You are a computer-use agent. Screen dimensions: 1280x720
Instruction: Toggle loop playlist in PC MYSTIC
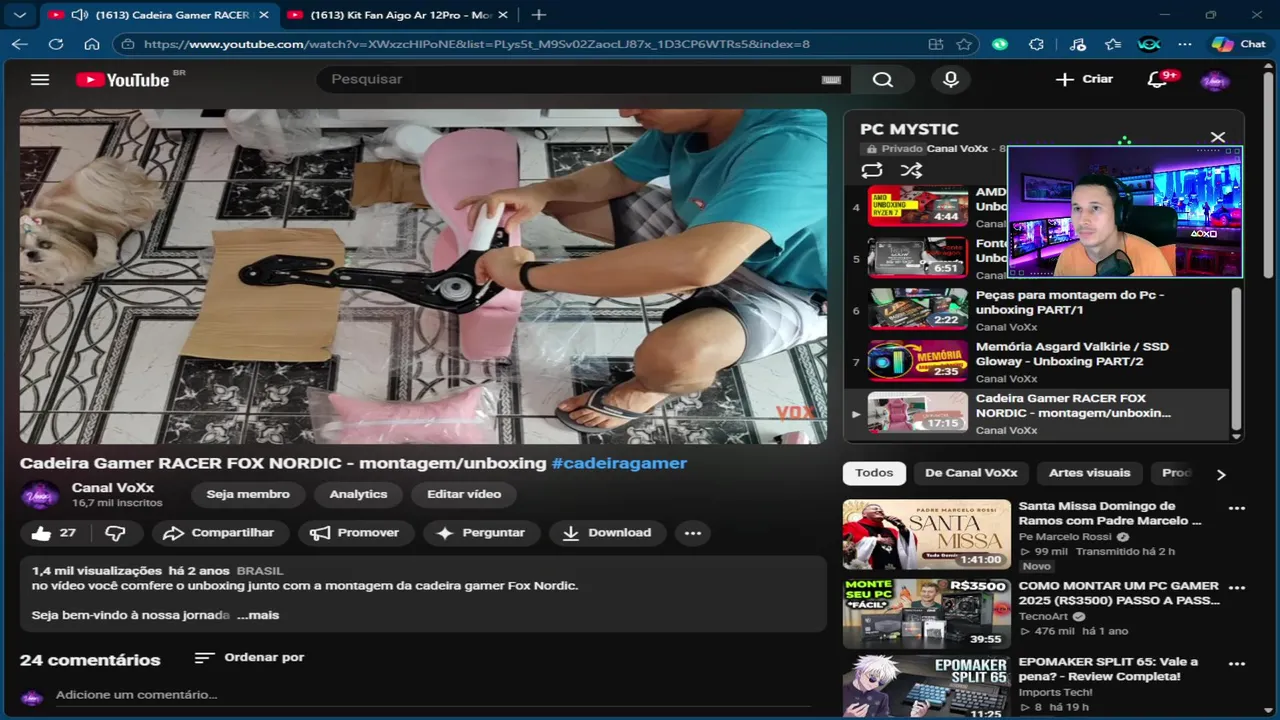click(872, 170)
